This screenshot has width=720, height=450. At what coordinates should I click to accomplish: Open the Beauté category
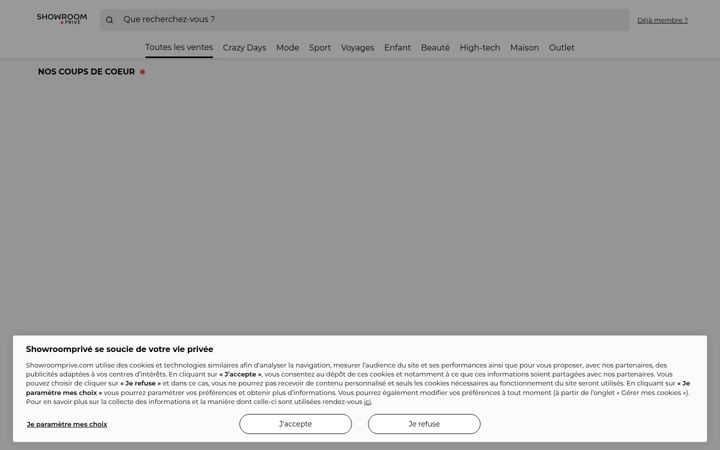(x=435, y=48)
